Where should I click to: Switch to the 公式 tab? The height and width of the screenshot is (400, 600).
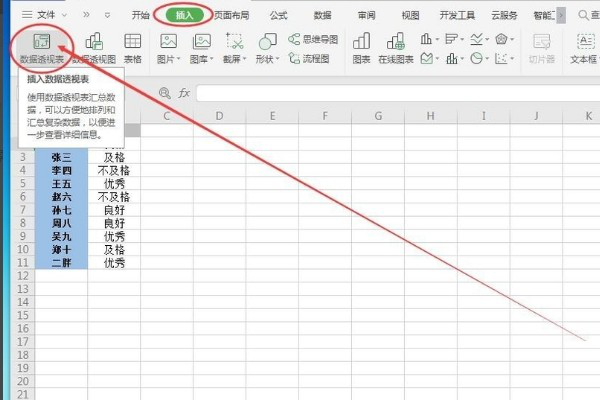(278, 15)
